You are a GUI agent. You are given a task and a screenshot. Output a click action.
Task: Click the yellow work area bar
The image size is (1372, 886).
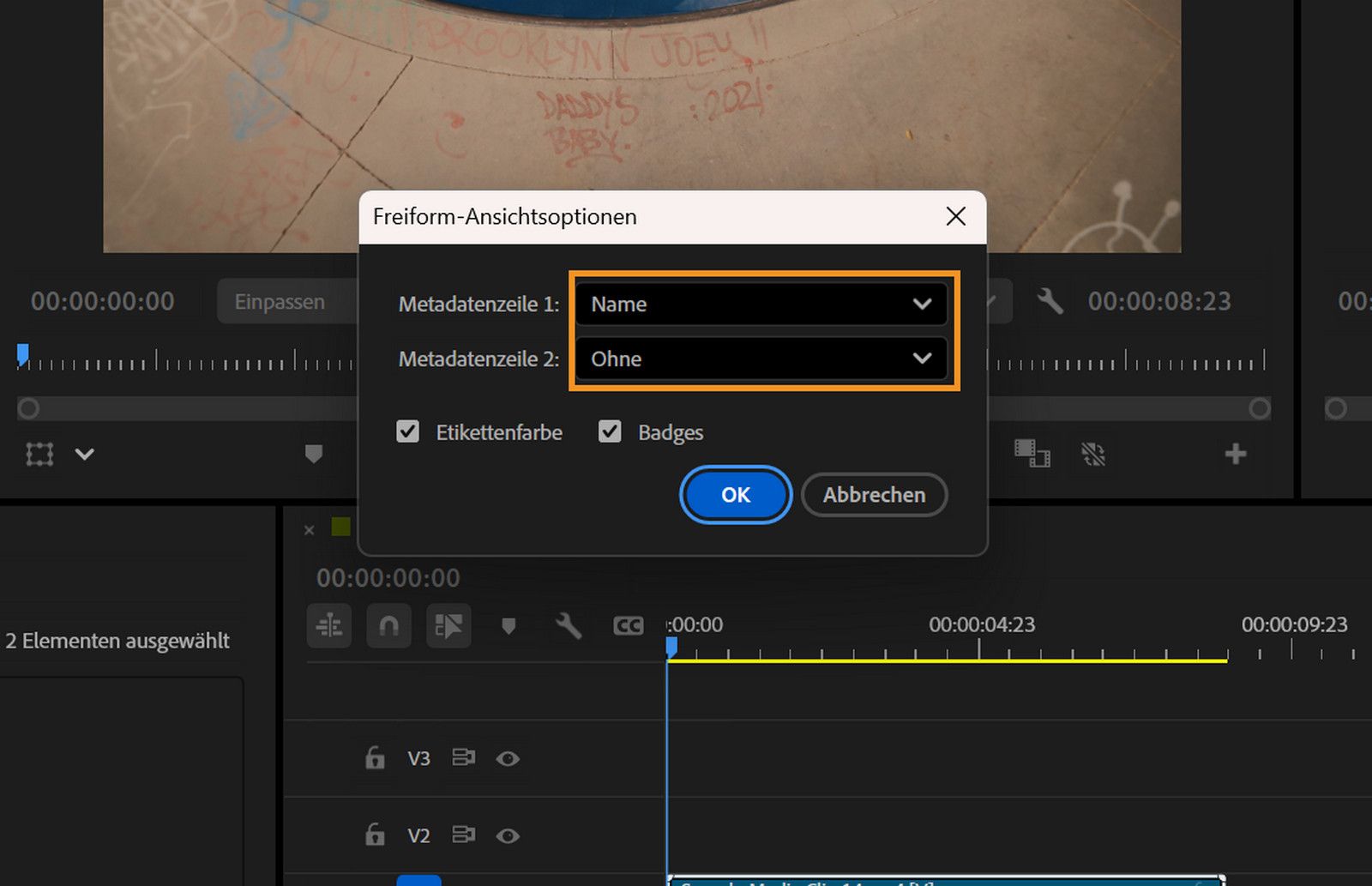point(948,660)
